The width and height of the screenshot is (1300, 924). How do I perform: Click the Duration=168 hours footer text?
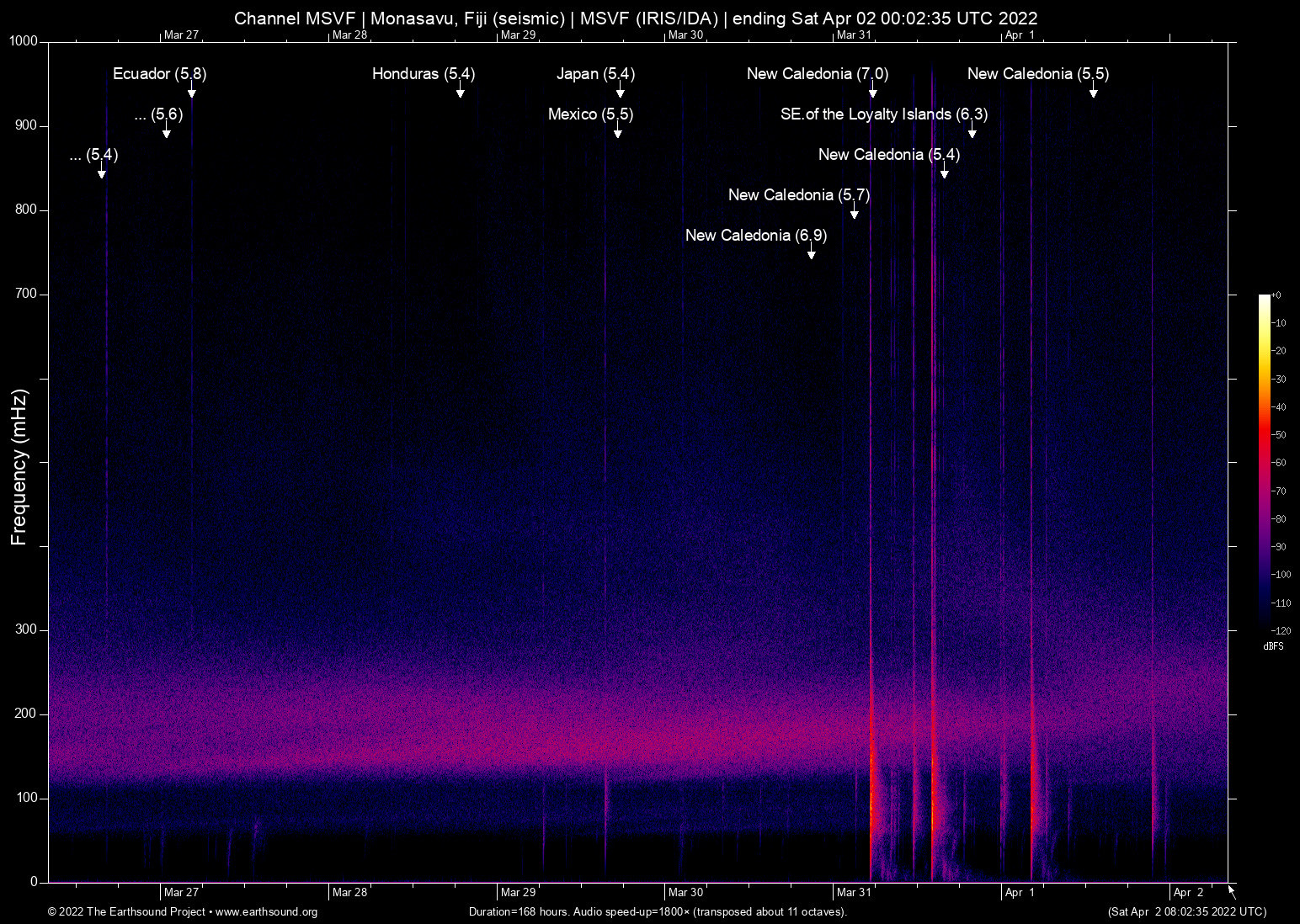click(x=658, y=912)
